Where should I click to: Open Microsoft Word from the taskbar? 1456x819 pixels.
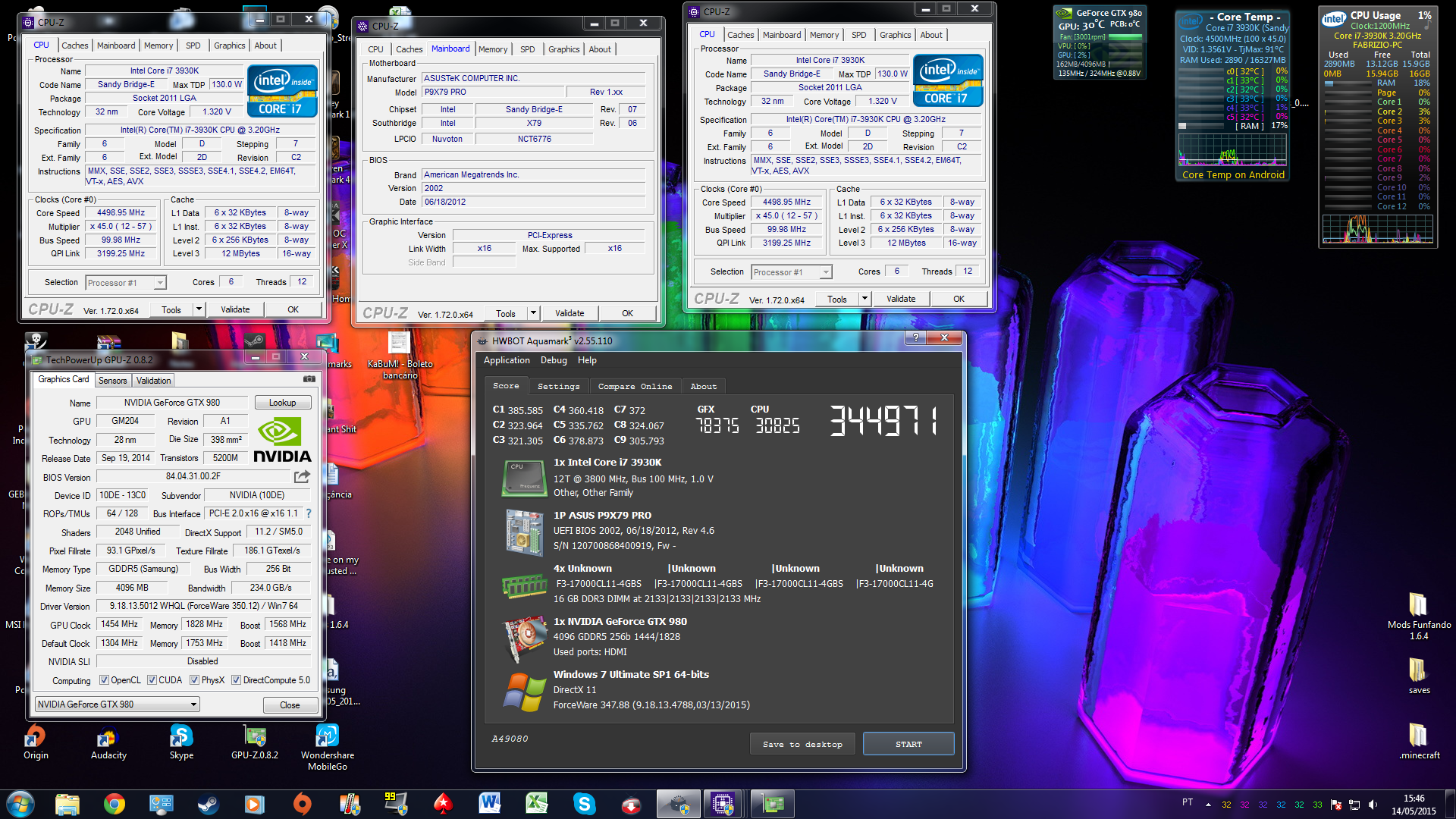(x=490, y=804)
